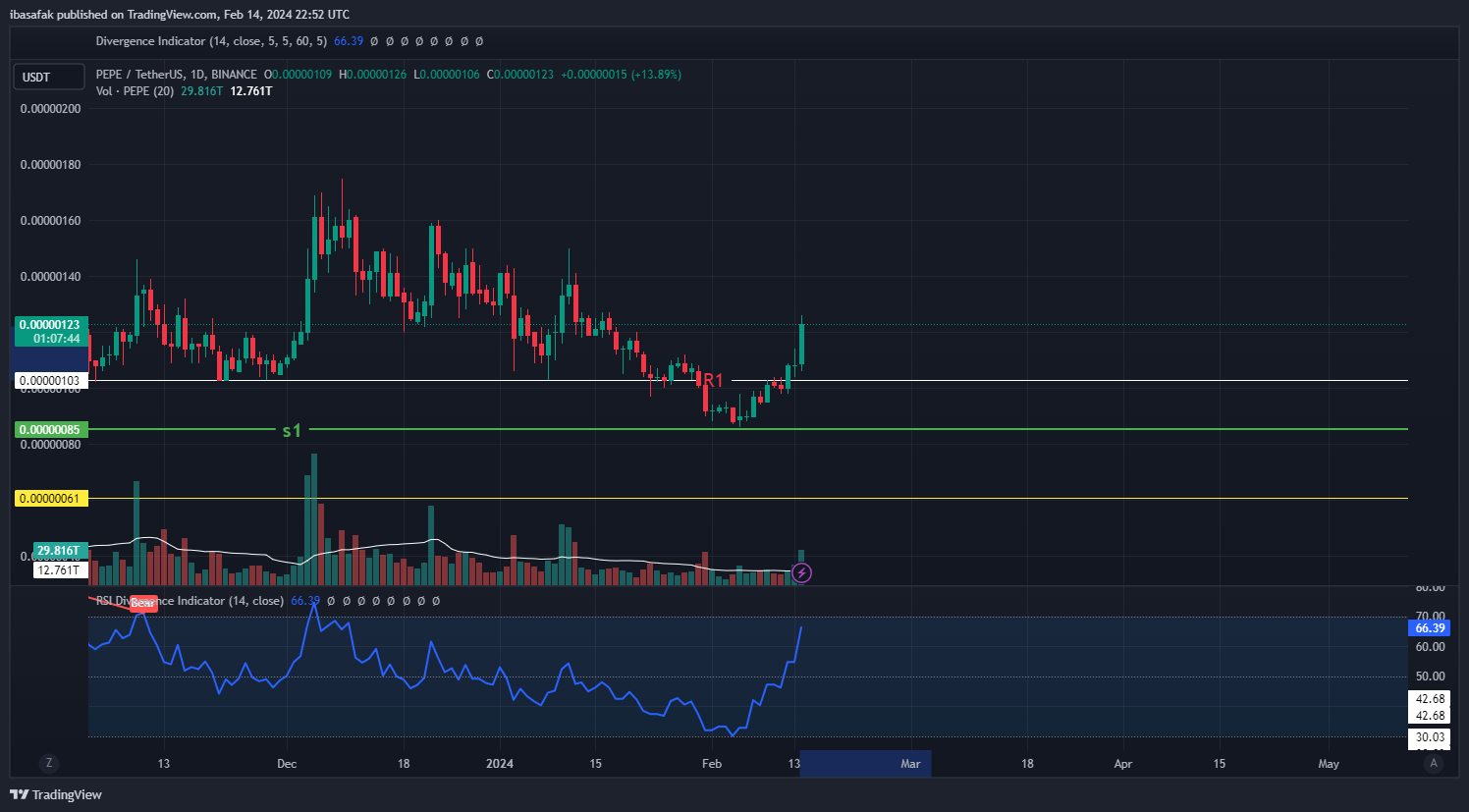
Task: Click the USDT currency button
Action: click(48, 77)
